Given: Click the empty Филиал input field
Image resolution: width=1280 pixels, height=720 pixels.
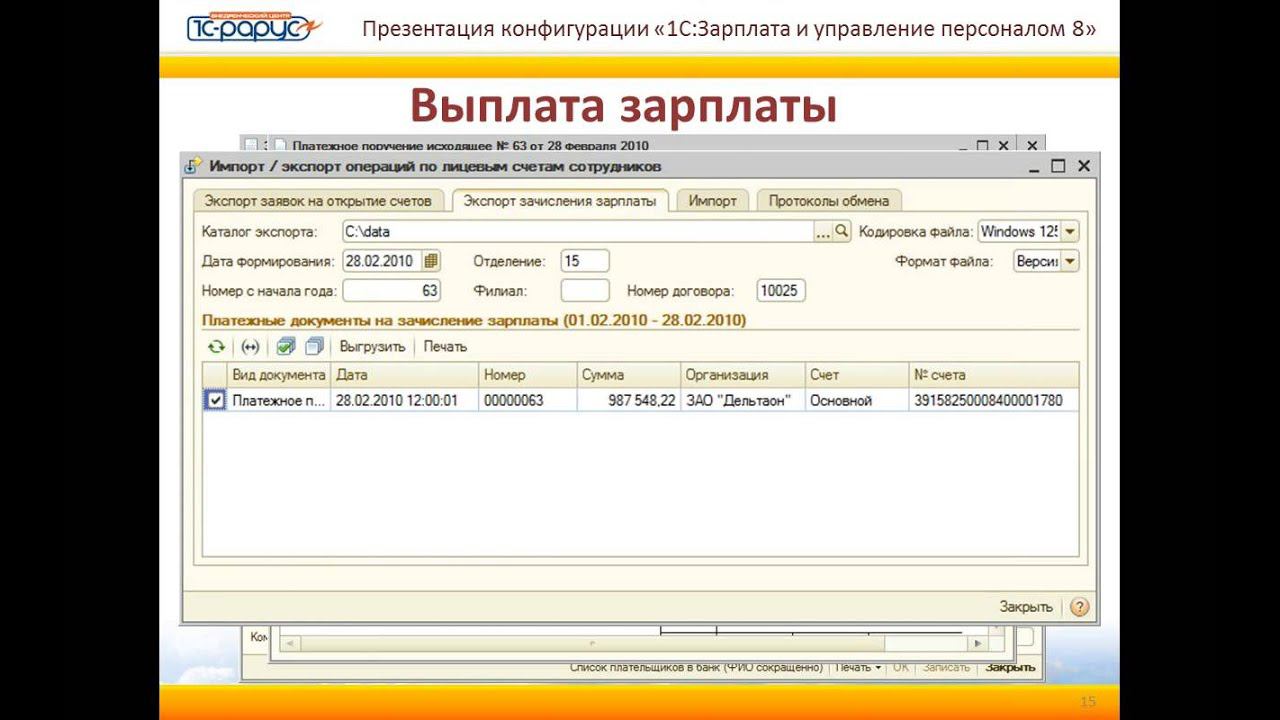Looking at the screenshot, I should click(585, 291).
